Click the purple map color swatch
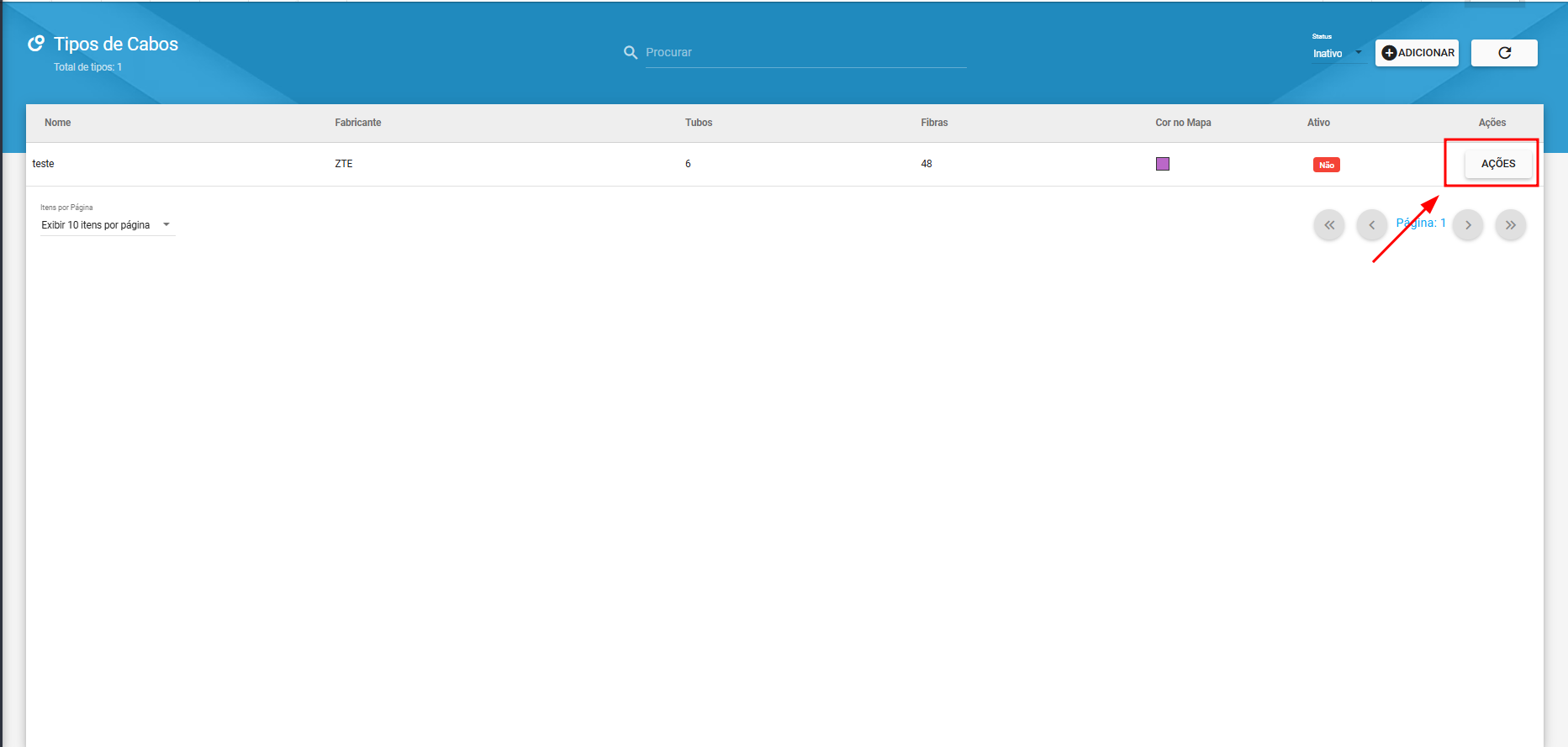Screen dimensions: 1568x747 point(1162,163)
